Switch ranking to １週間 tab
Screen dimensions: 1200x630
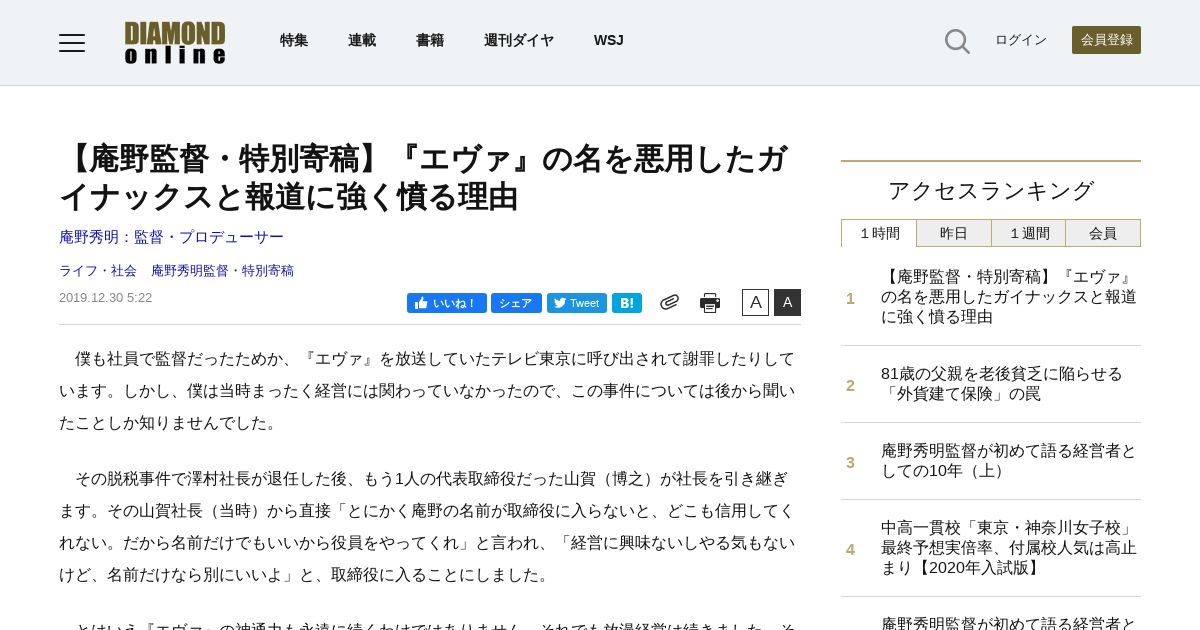pos(1029,233)
